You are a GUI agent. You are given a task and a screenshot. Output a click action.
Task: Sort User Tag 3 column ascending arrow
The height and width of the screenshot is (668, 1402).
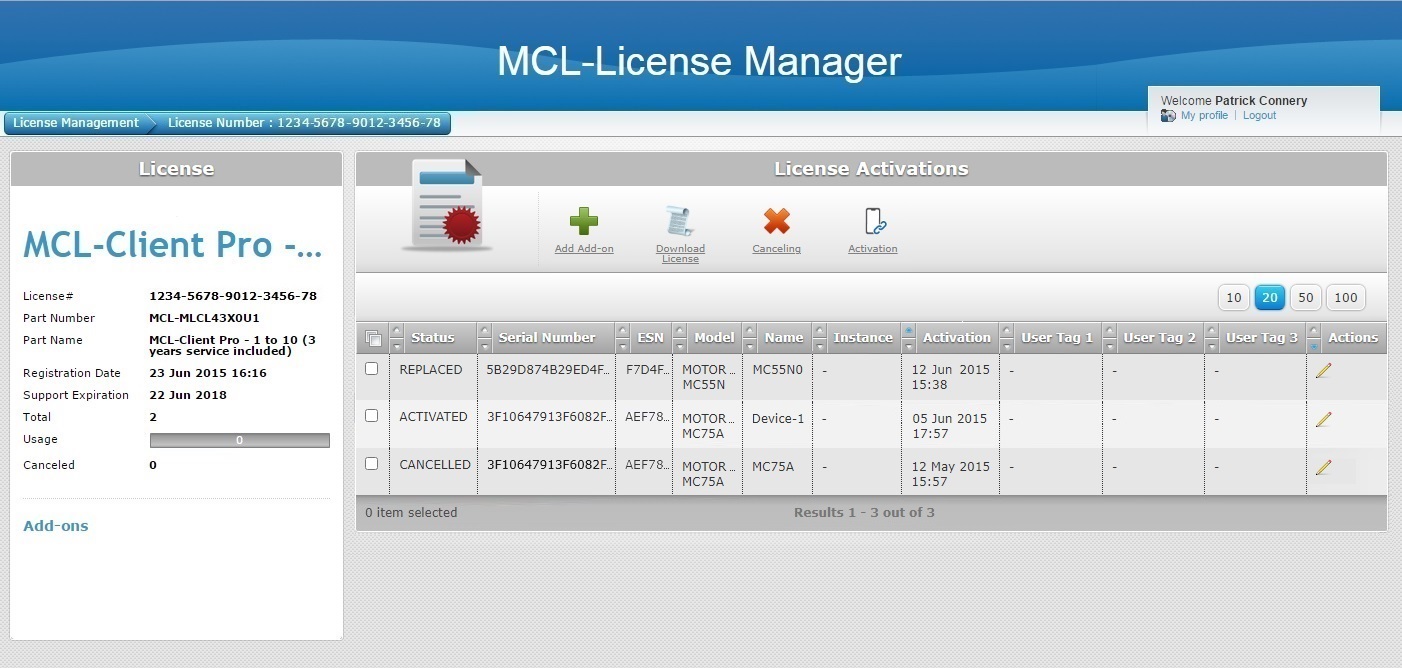1212,330
